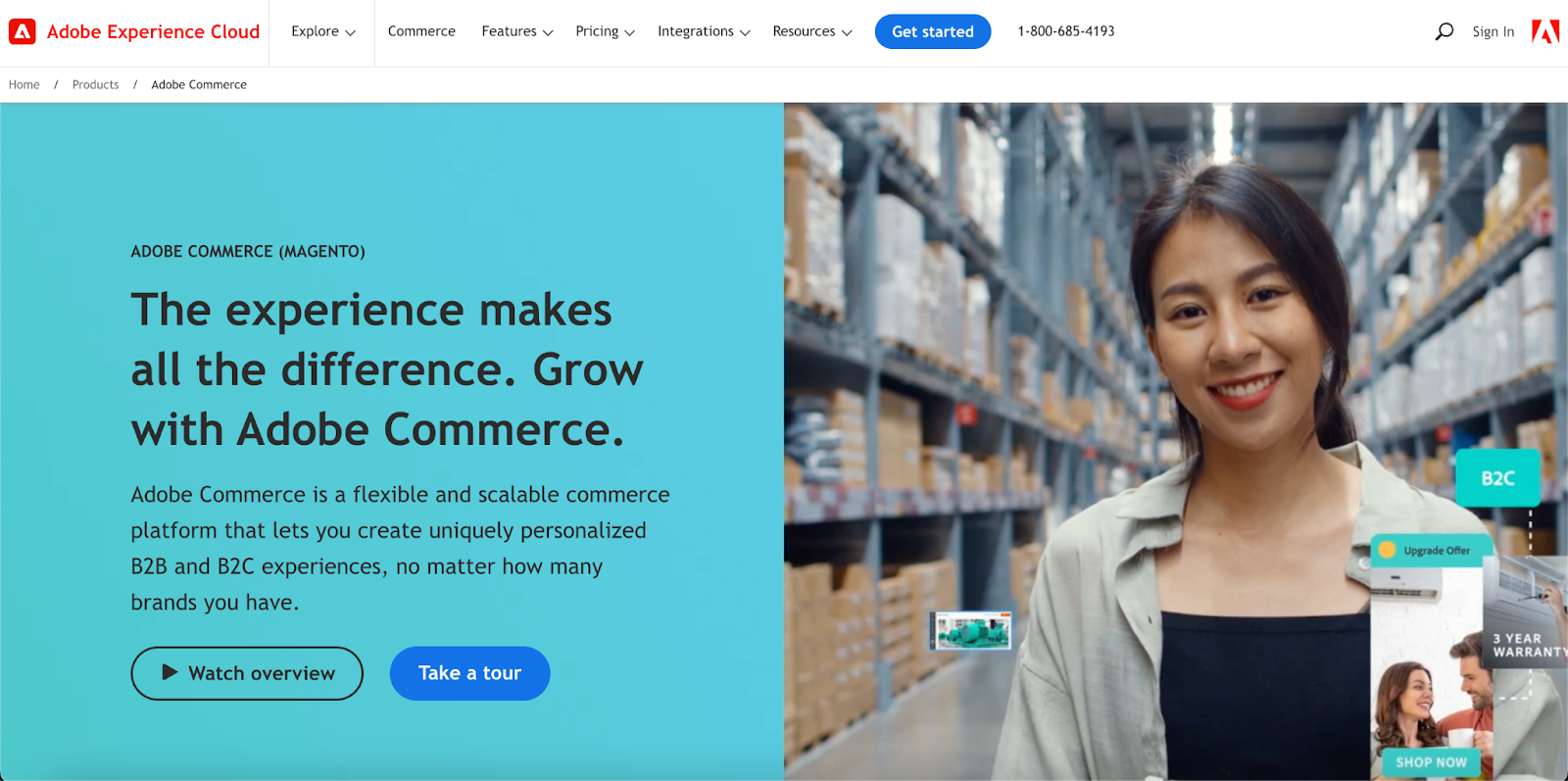This screenshot has height=781, width=1568.
Task: Click the 1-800-685-4193 phone number
Action: tap(1066, 31)
